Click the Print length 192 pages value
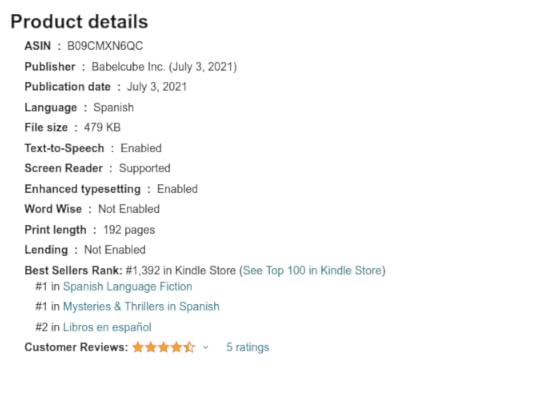Screen dimensions: 540x398 coord(129,230)
